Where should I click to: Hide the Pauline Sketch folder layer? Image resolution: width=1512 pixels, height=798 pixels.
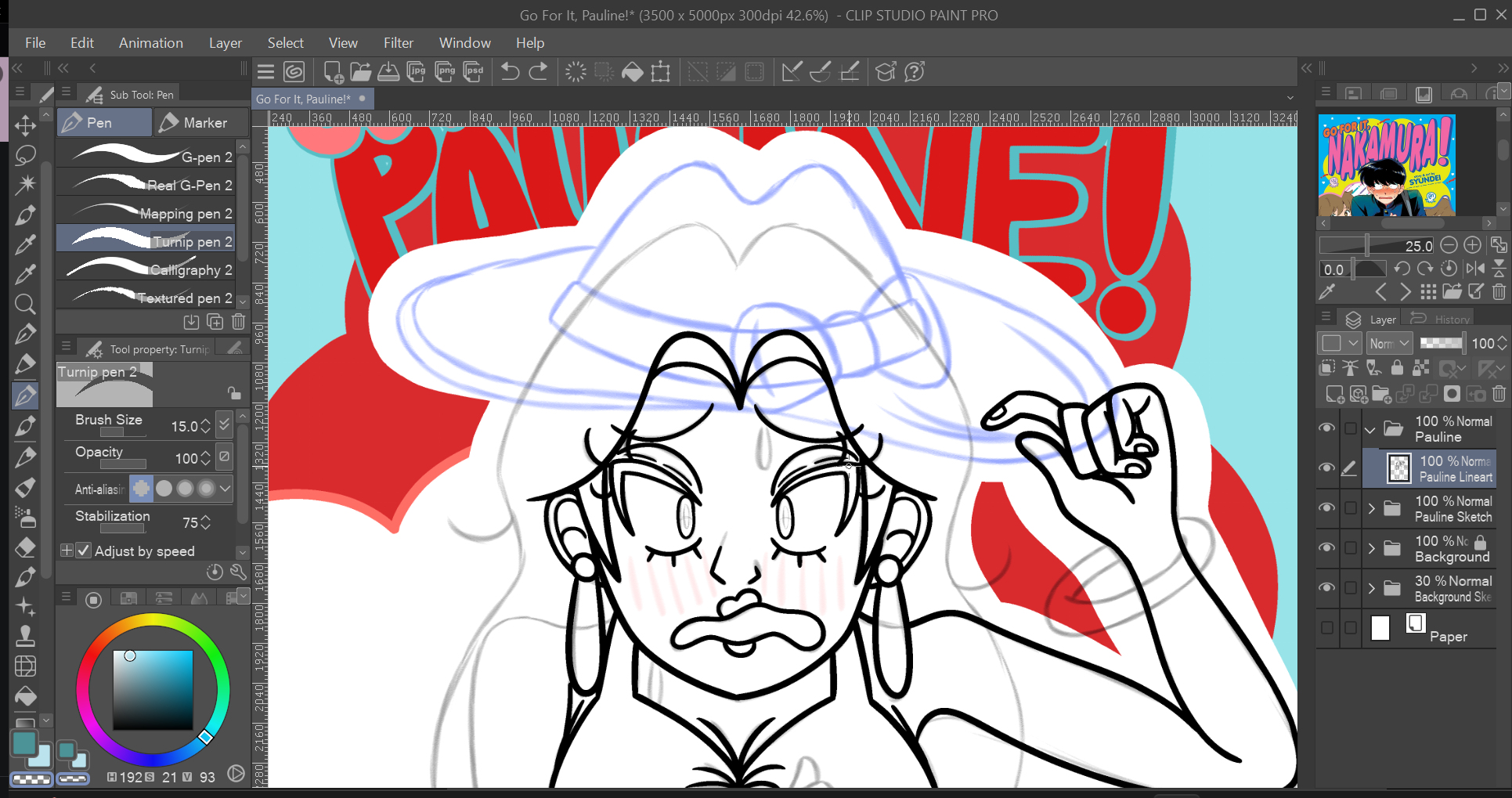click(1326, 507)
